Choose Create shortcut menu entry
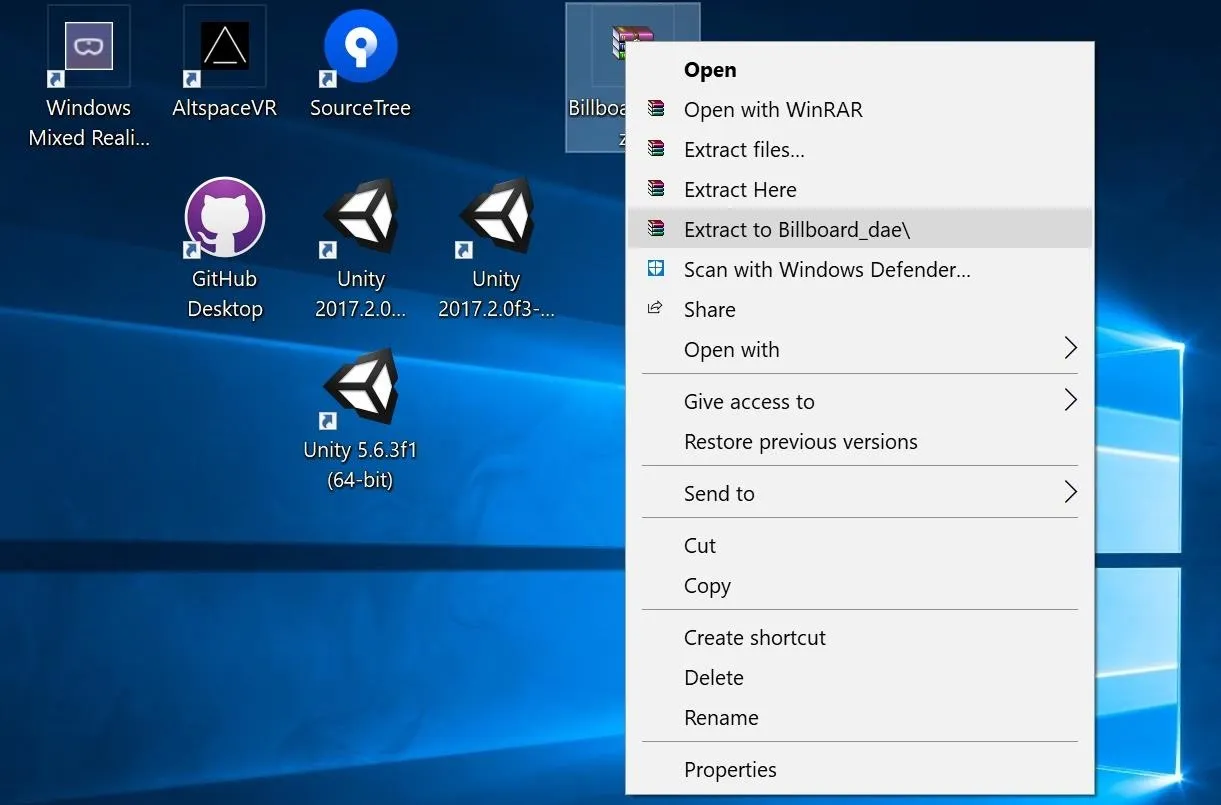This screenshot has width=1221, height=805. (x=860, y=638)
